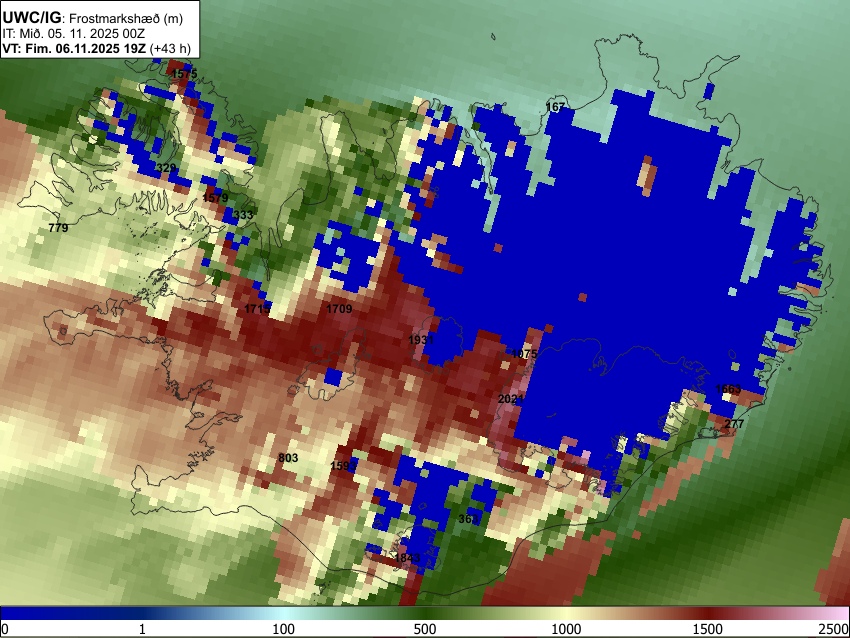Click the map value 1931
Image resolution: width=850 pixels, height=638 pixels.
421,340
